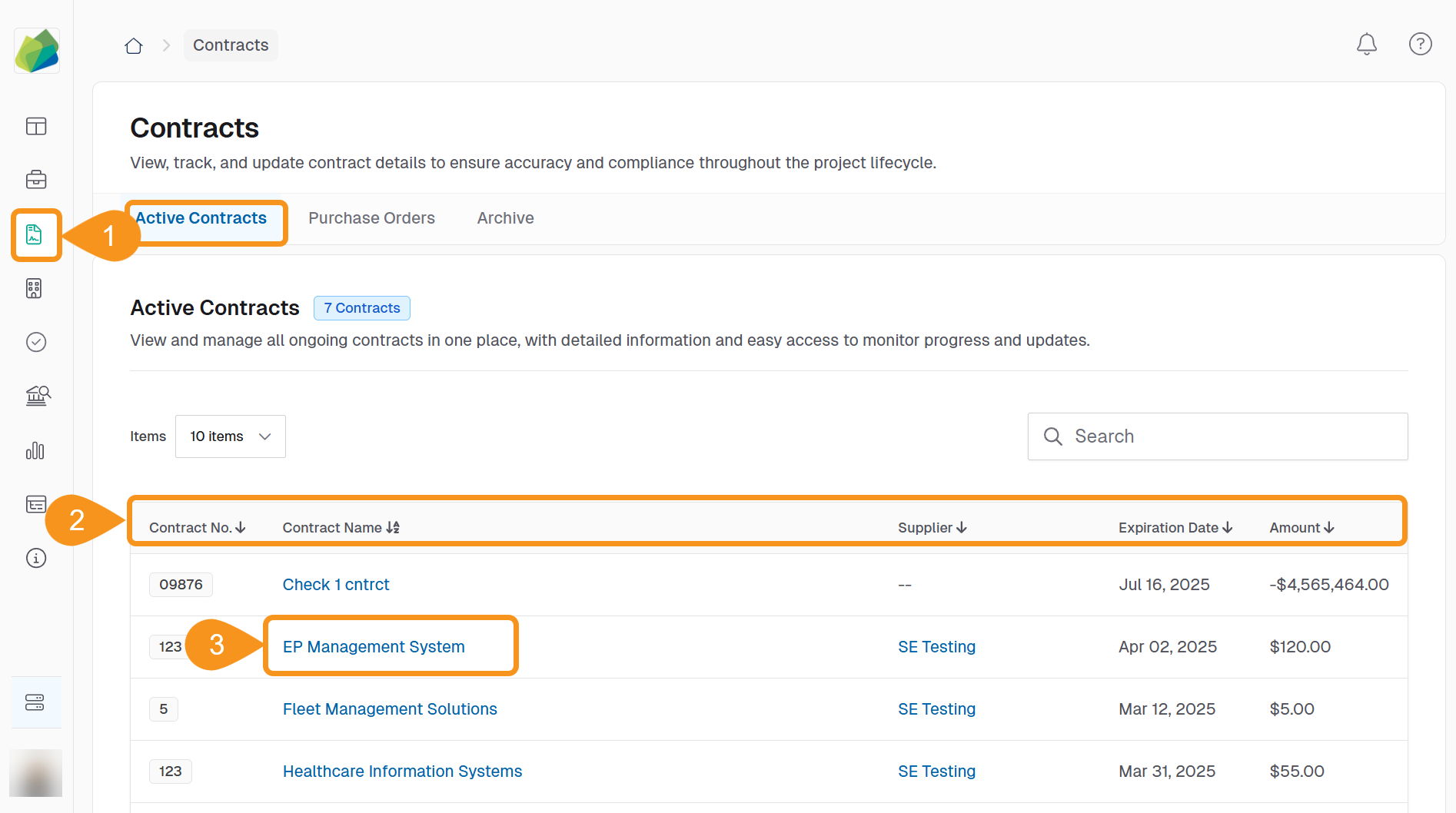1456x813 pixels.
Task: Sort by Expiration Date column
Action: (x=1175, y=528)
